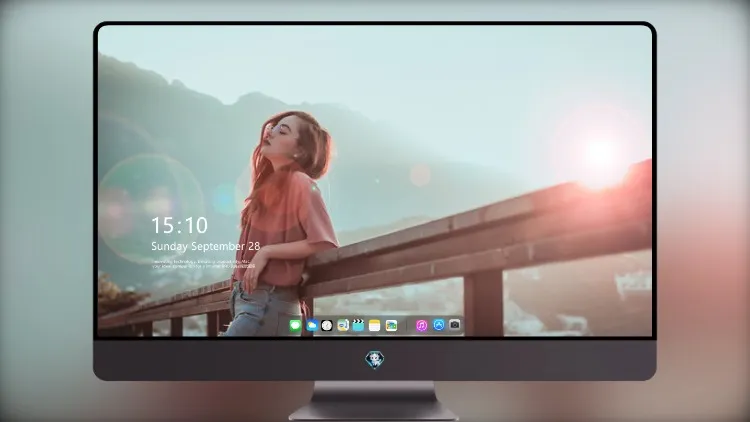Click the 15:10 clock widget
This screenshot has height=422, width=750.
pos(179,225)
